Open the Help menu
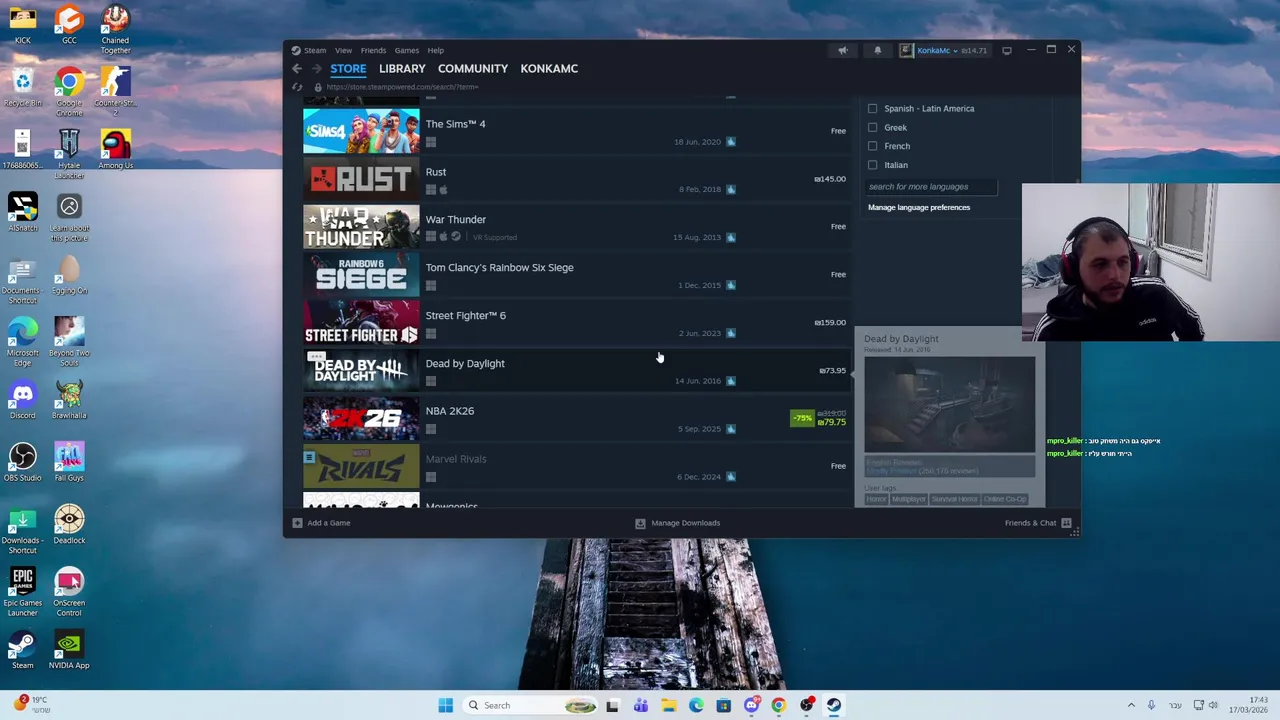Viewport: 1280px width, 720px height. click(x=436, y=50)
